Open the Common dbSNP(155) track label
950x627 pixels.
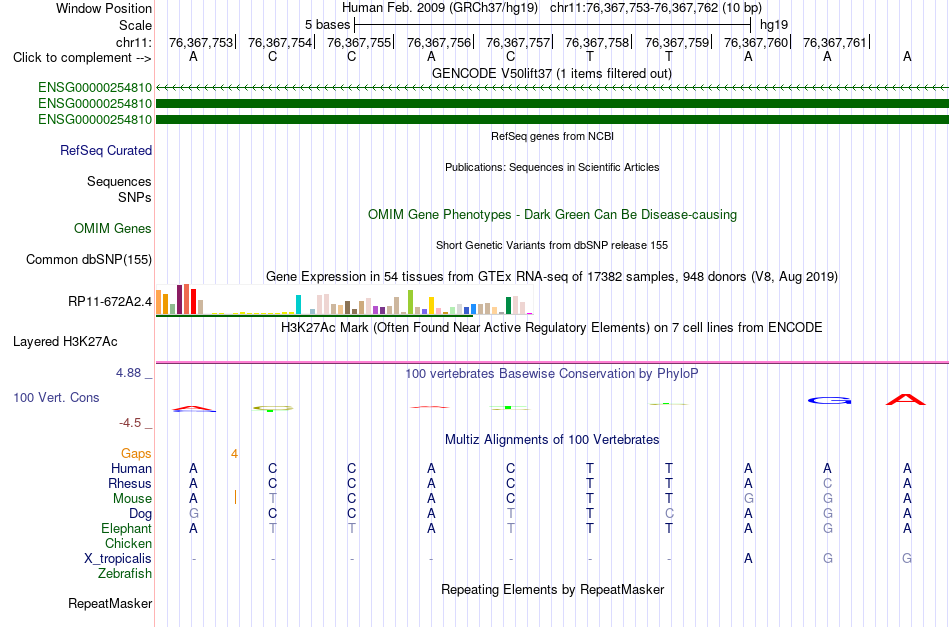coord(89,259)
